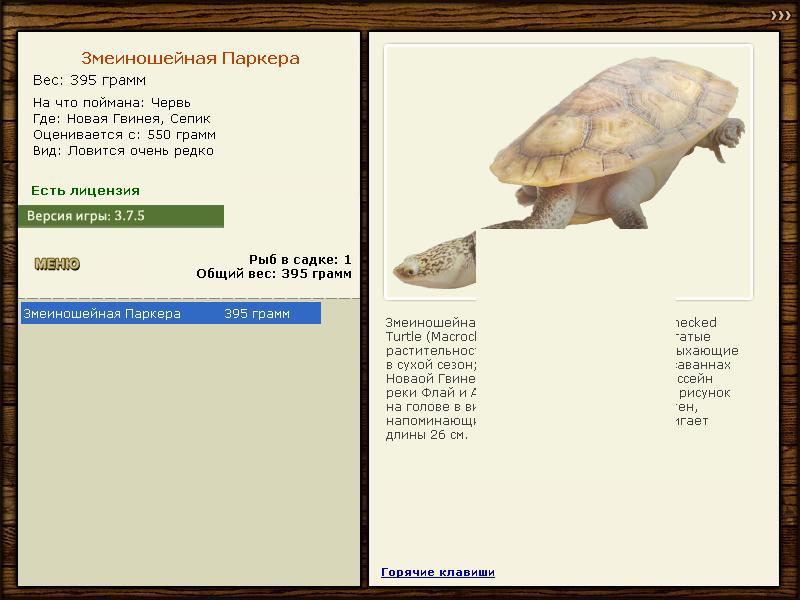Click the orange Змеиношейная Паркера title
The height and width of the screenshot is (600, 800).
[190, 58]
